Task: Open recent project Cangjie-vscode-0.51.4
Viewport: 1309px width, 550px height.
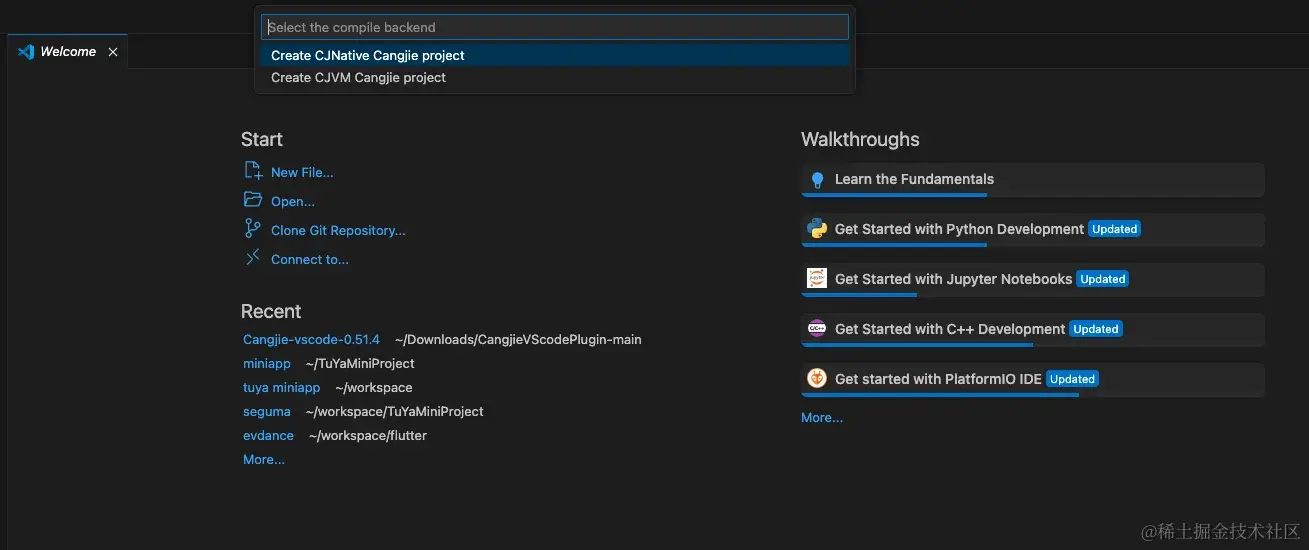Action: (x=311, y=340)
